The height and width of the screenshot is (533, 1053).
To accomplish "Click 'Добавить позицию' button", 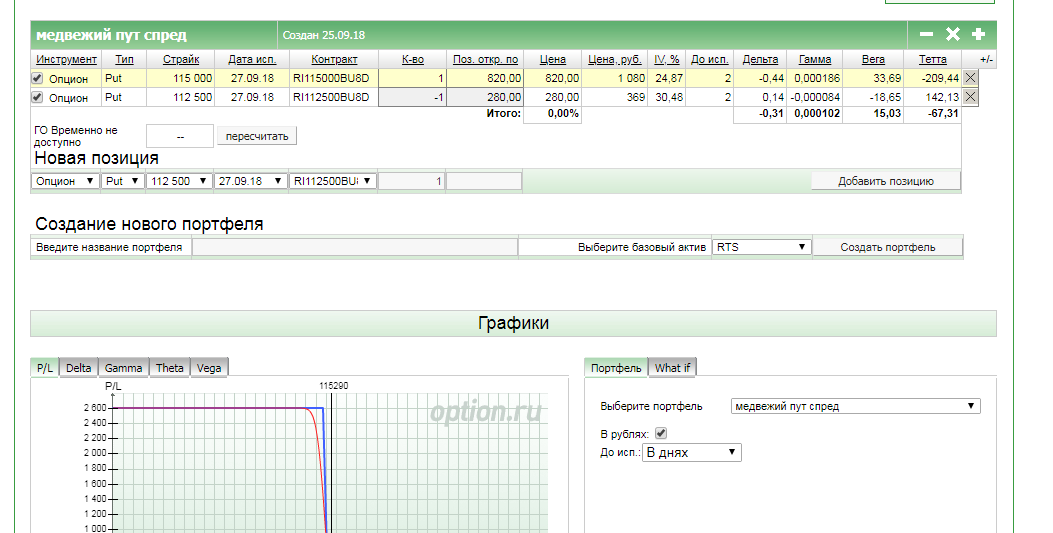I will coord(885,181).
